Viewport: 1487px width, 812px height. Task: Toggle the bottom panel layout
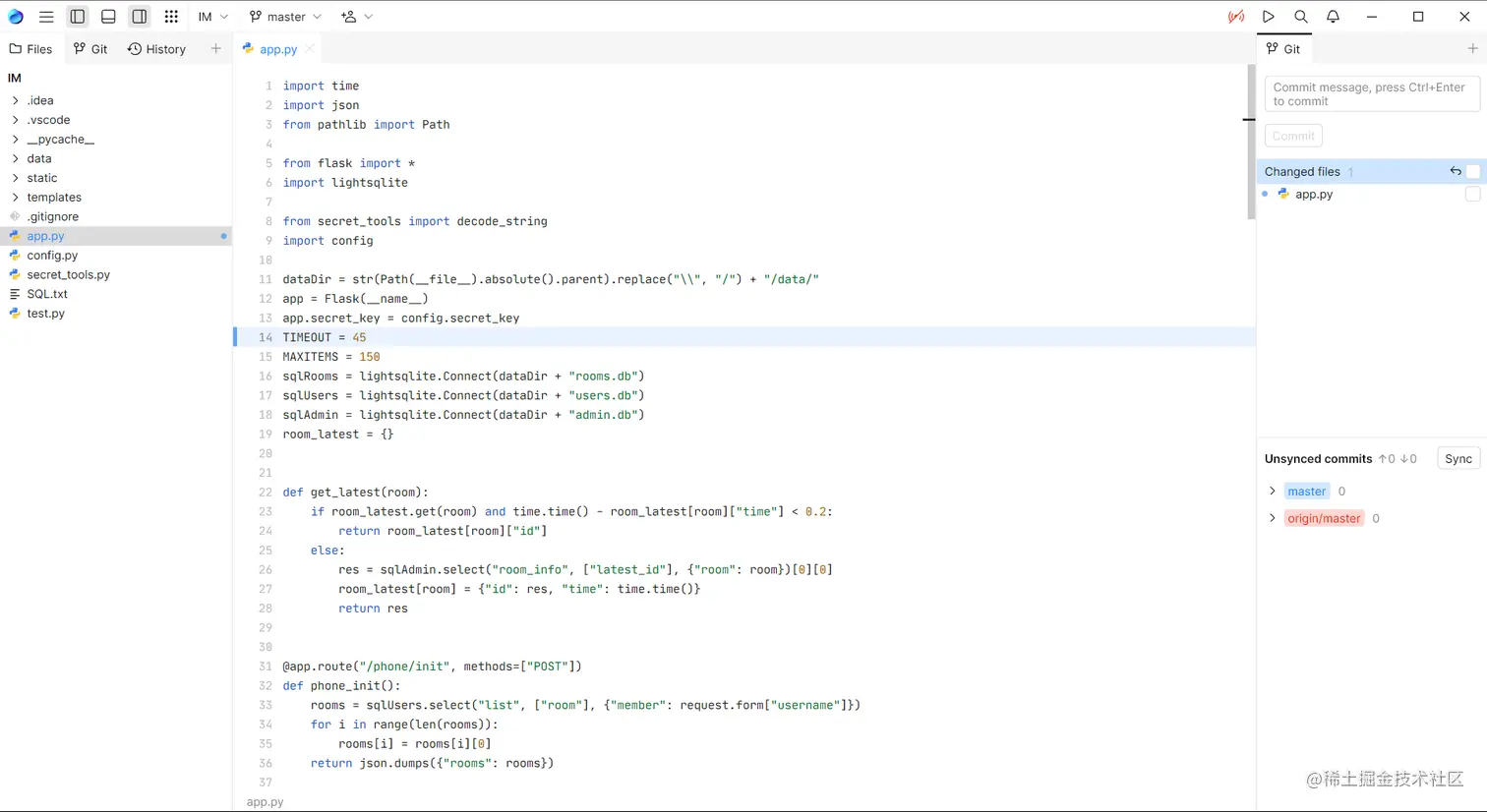(108, 17)
